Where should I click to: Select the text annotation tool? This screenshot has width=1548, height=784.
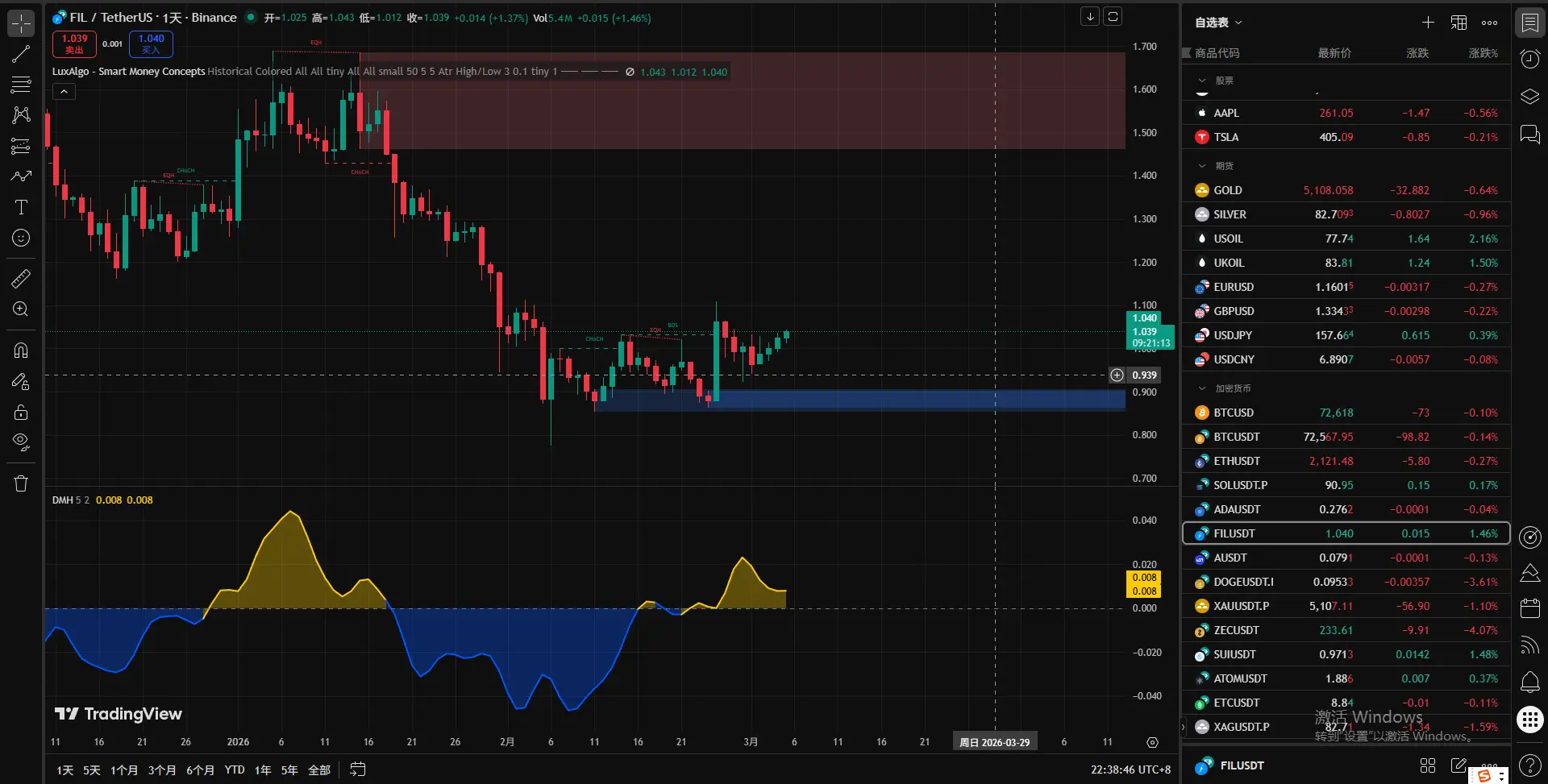21,207
